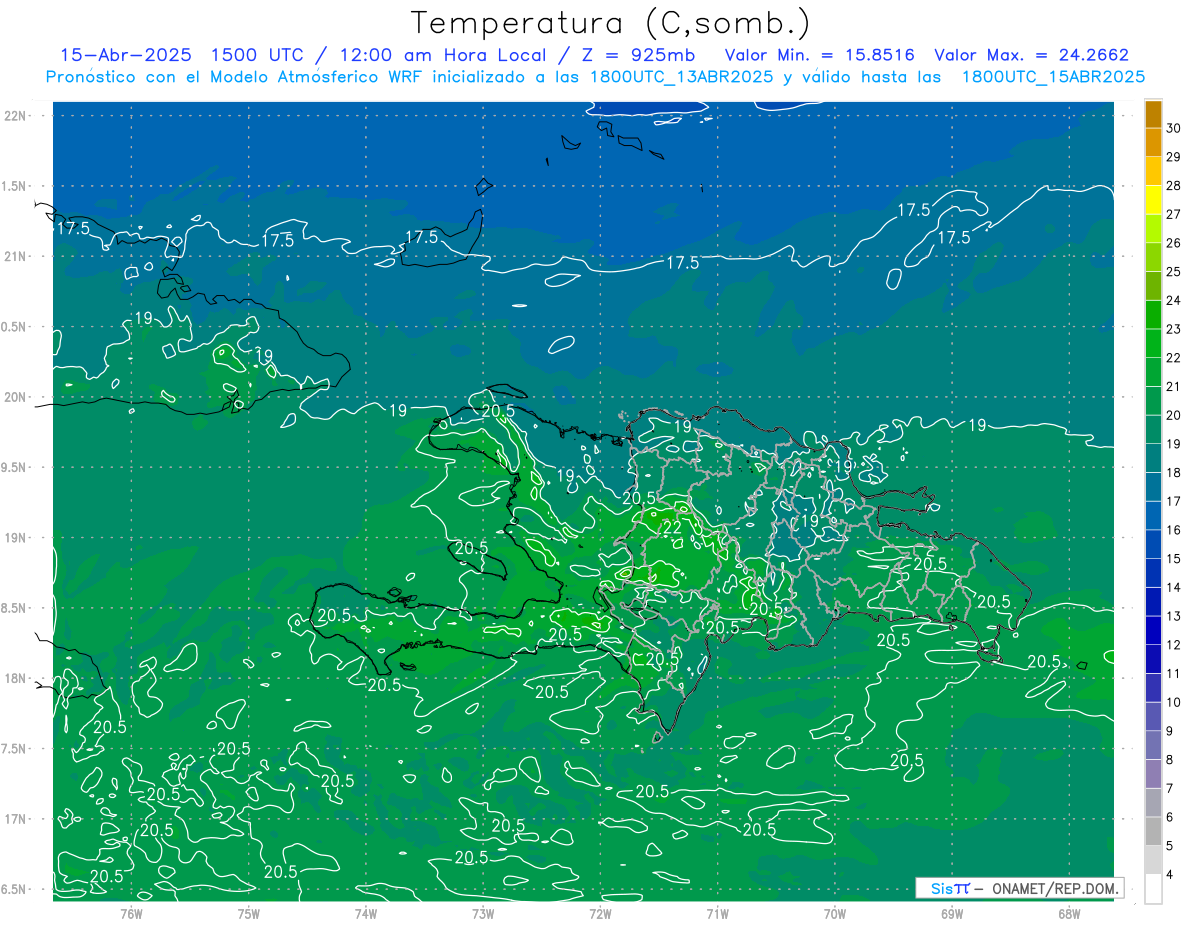
Task: Click the color bar label "18"
Action: pos(1174,472)
